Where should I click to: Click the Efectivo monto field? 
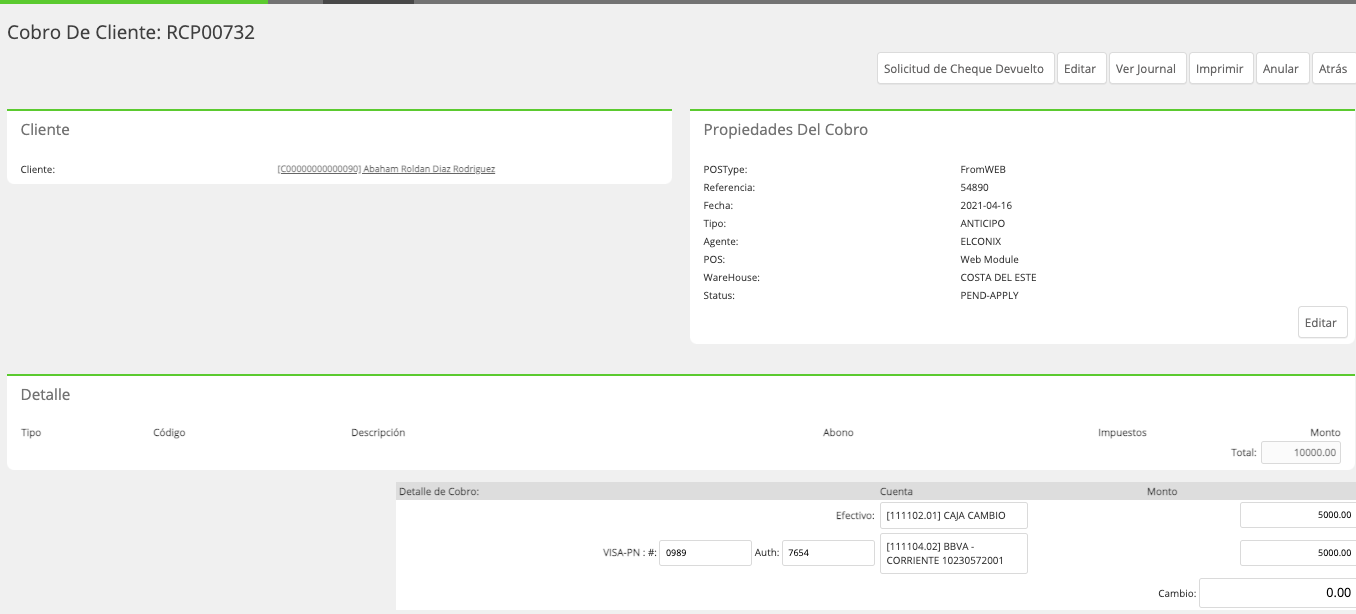pos(1298,516)
